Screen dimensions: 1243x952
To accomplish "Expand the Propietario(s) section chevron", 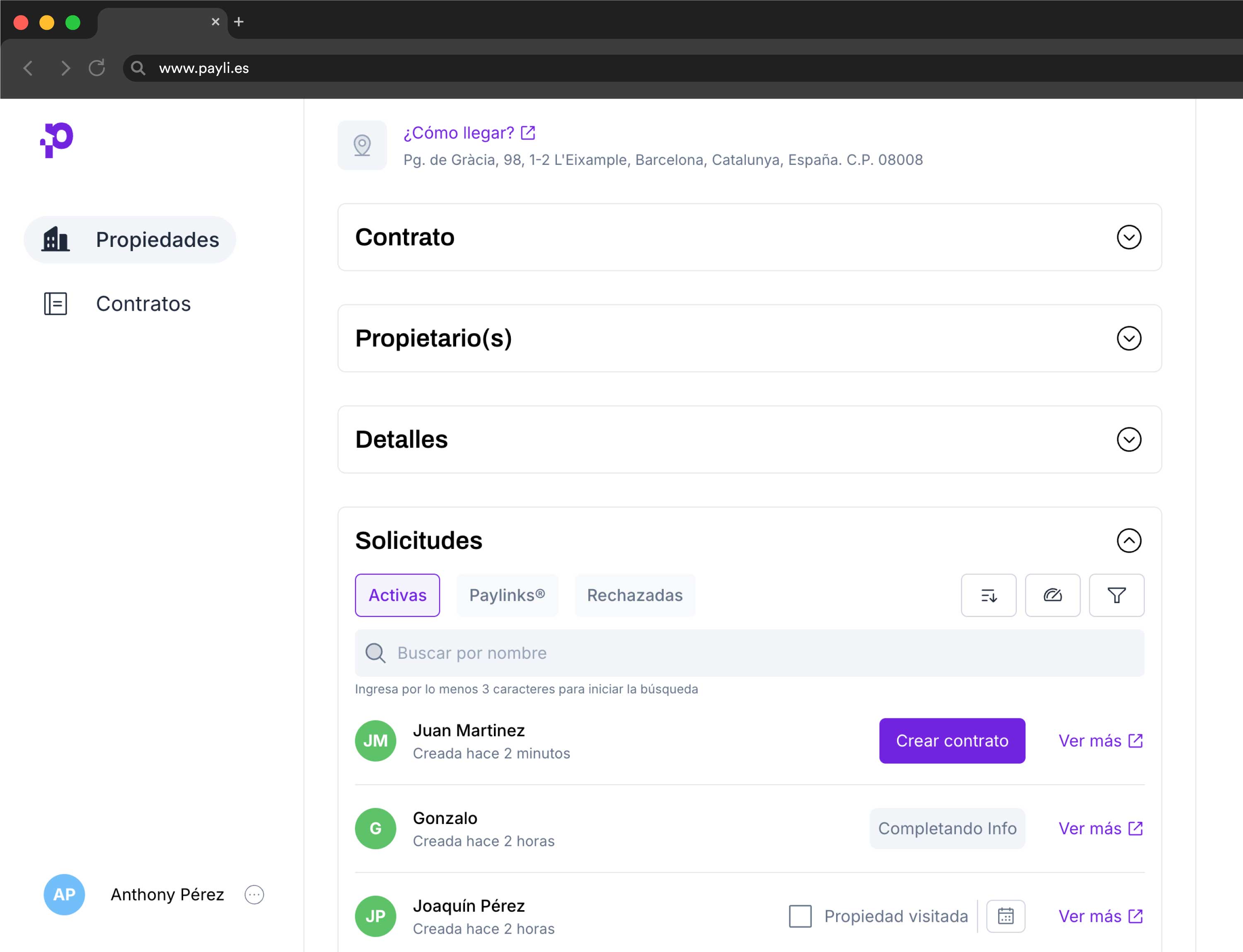I will tap(1128, 338).
